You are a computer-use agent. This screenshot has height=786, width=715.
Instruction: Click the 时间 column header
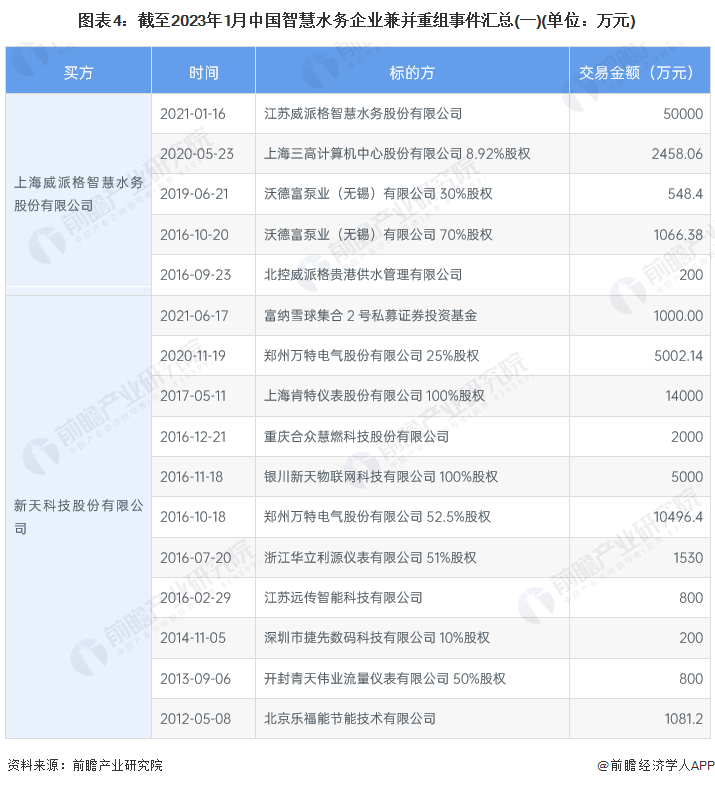[x=203, y=72]
